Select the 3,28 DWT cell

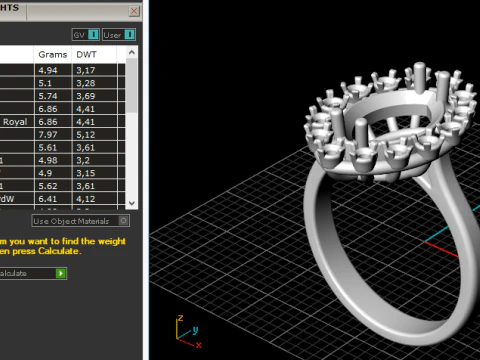95,83
